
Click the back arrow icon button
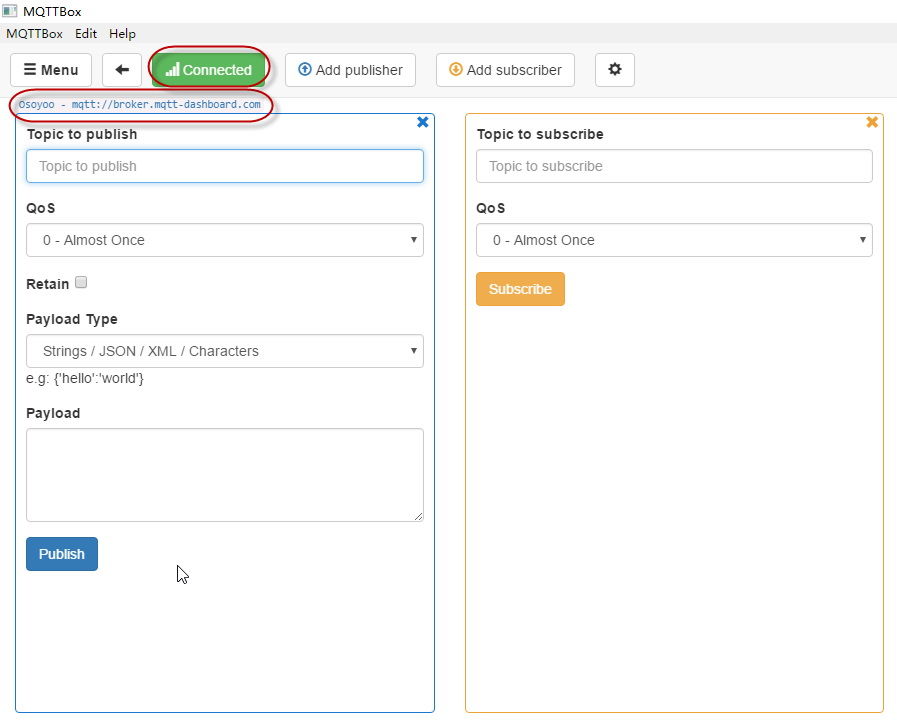pos(122,70)
